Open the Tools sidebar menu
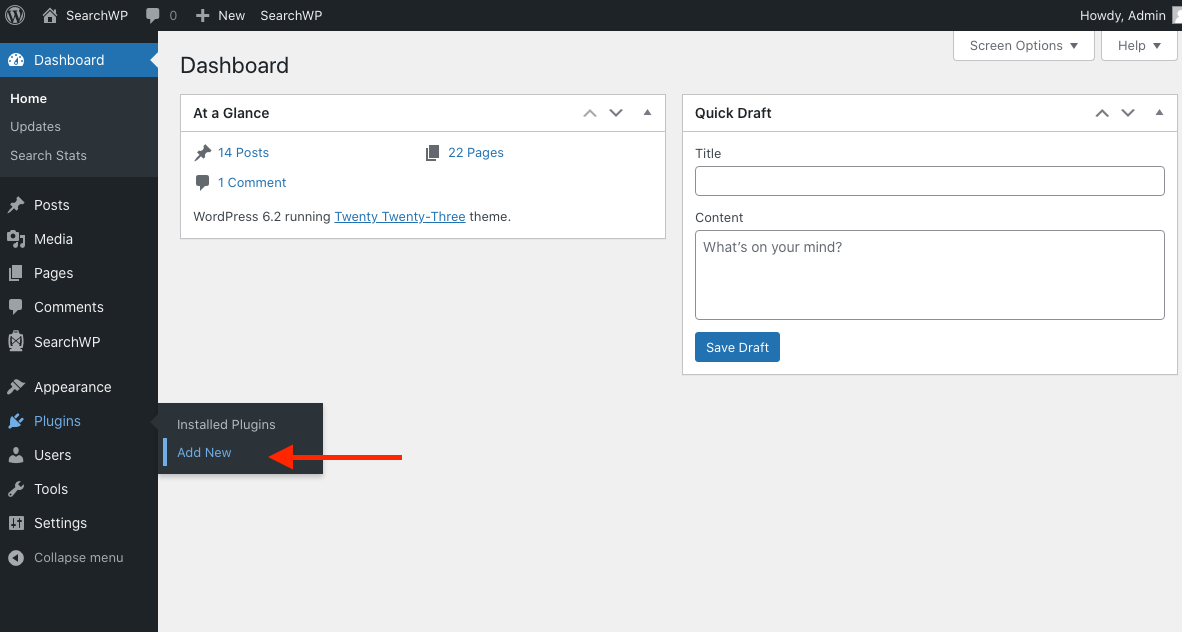Image resolution: width=1182 pixels, height=632 pixels. click(51, 489)
